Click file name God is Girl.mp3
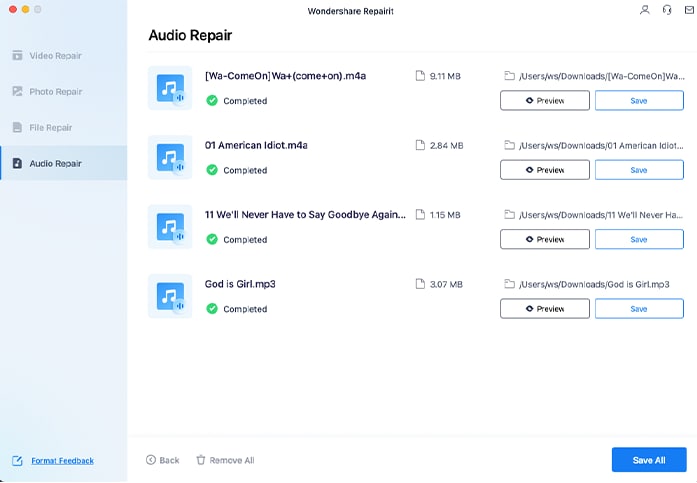The image size is (697, 483). tap(240, 284)
